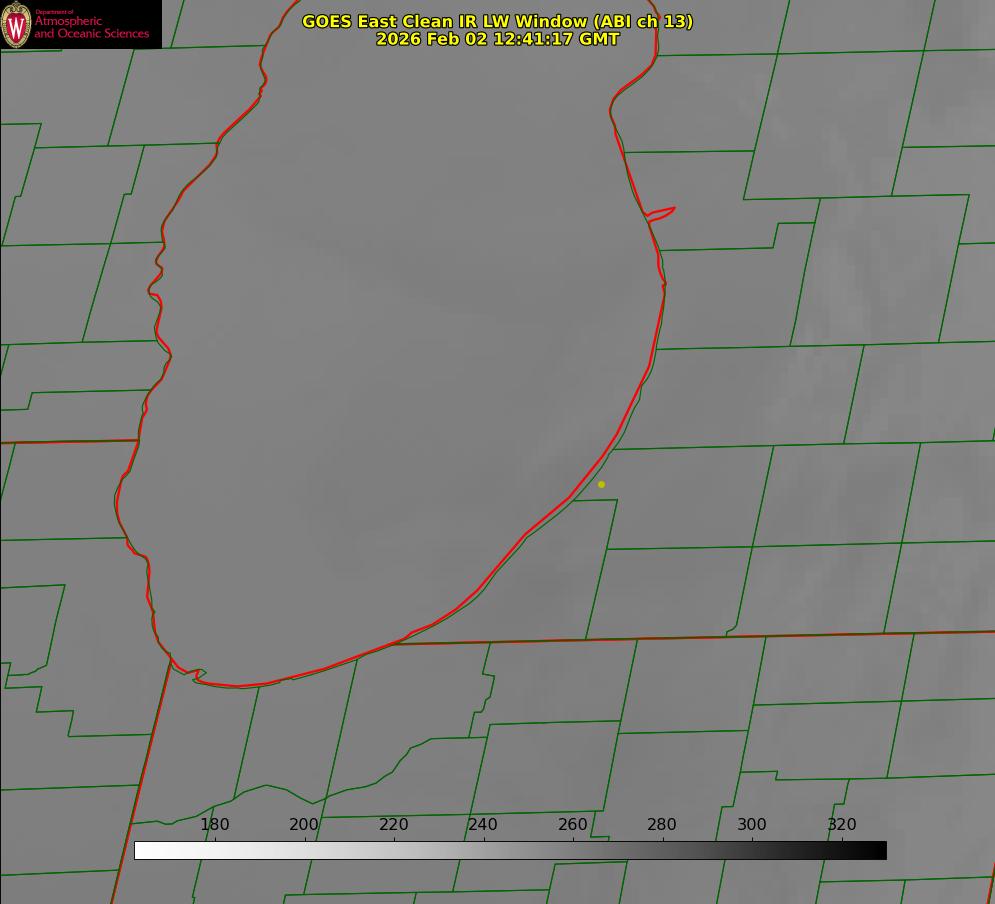Click the grayscale temperature colorbar

click(x=510, y=850)
